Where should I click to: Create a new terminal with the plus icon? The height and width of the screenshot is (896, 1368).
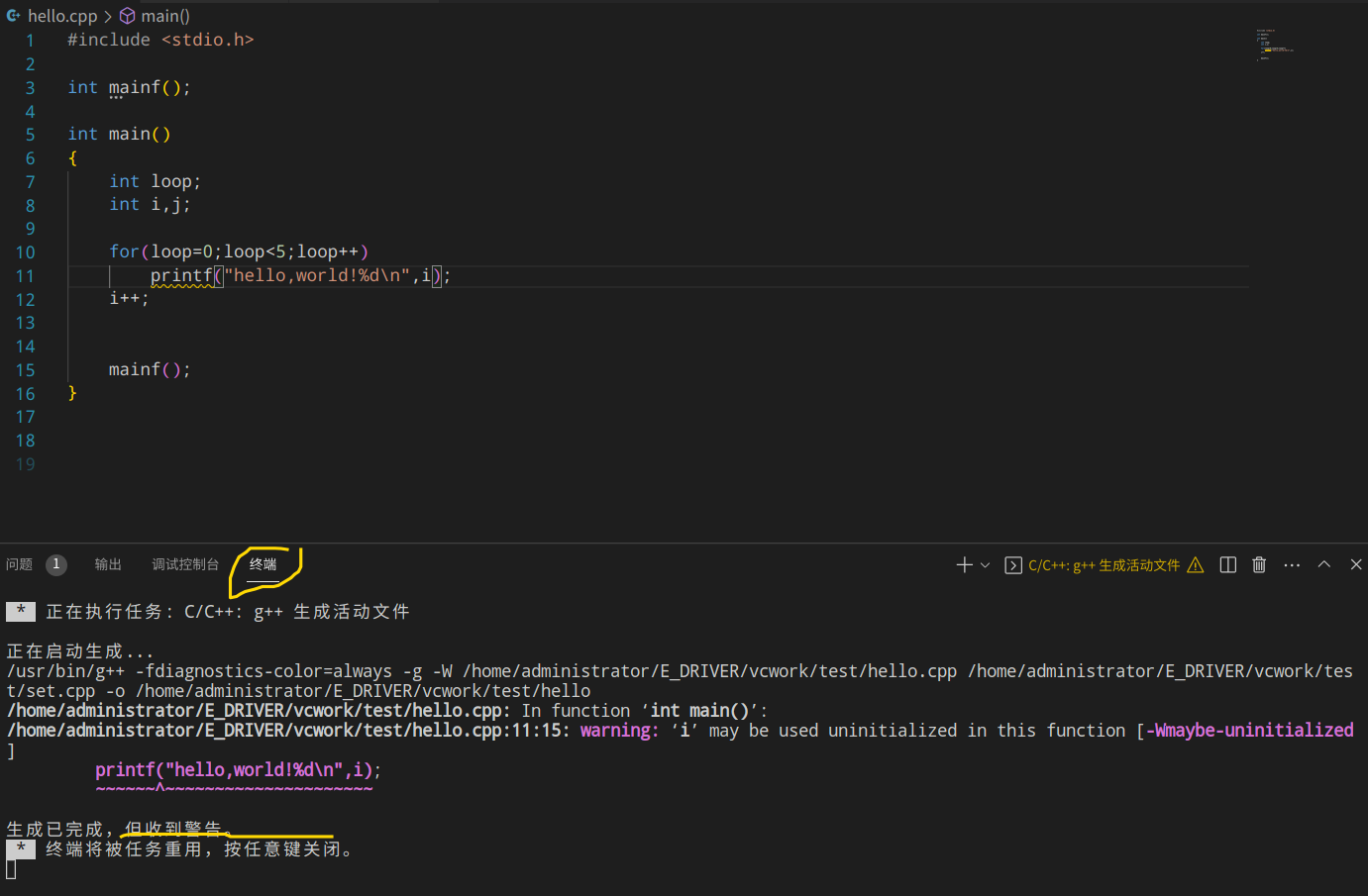tap(964, 564)
